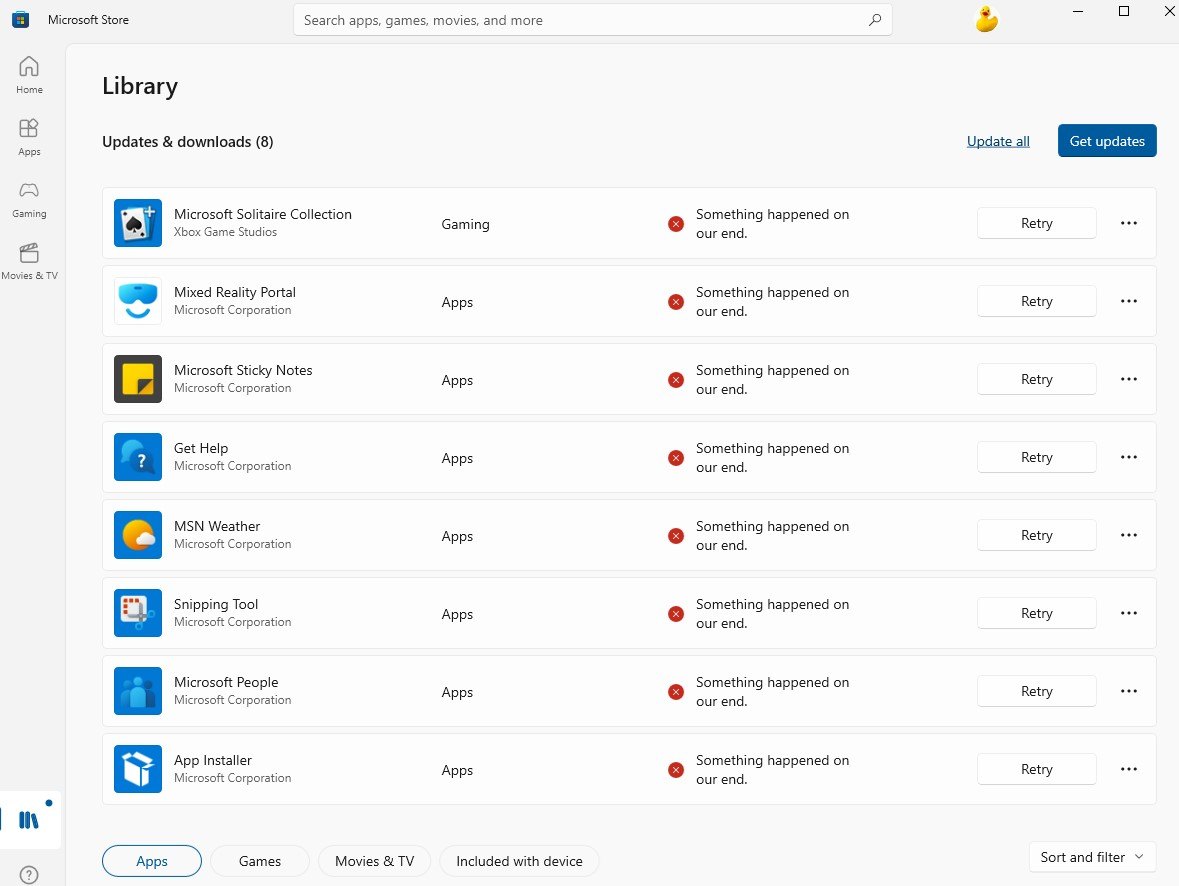Switch to Movies & TV filter tab
1179x886 pixels.
(x=374, y=861)
